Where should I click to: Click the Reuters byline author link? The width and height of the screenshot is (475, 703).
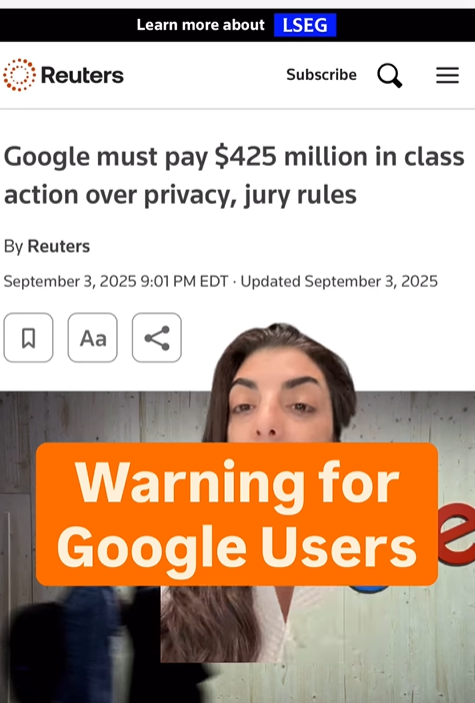click(59, 246)
